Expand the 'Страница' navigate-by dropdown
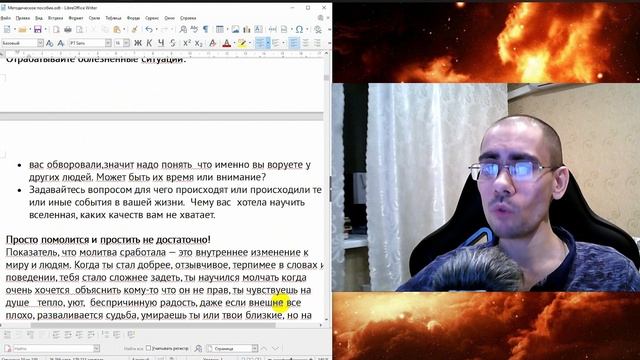 tap(255, 348)
